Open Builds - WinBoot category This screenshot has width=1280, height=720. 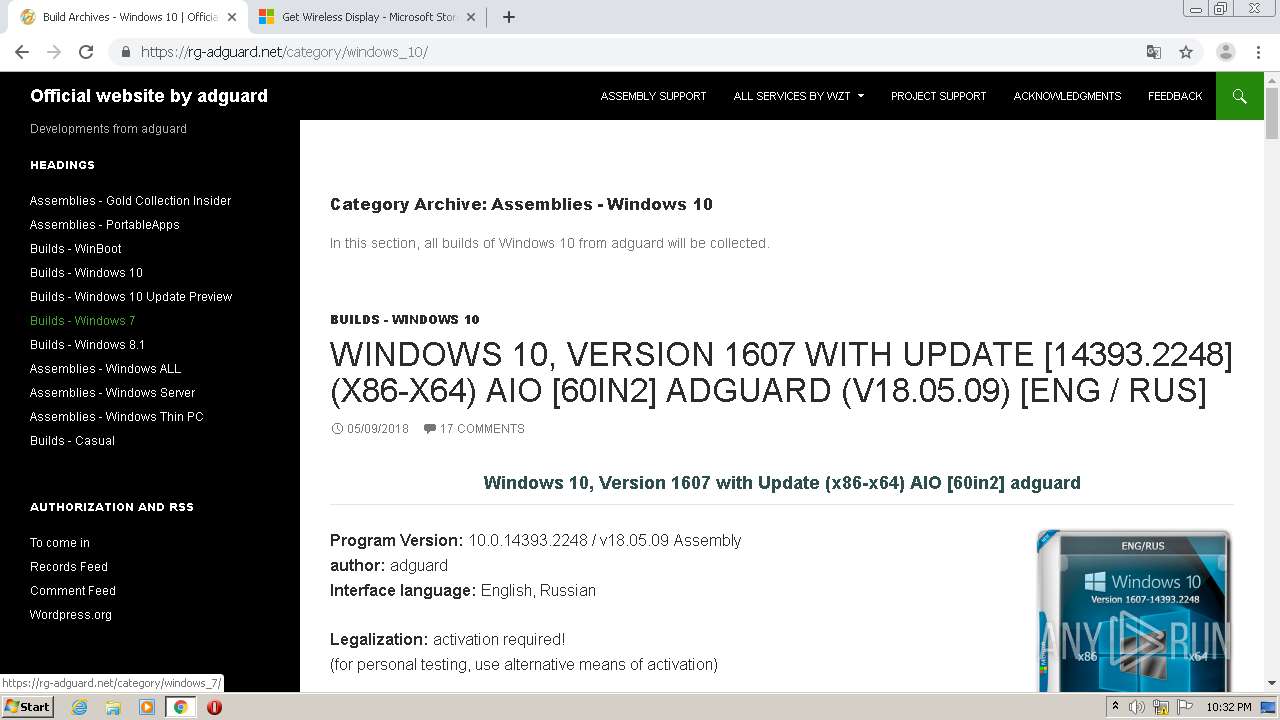pos(76,249)
